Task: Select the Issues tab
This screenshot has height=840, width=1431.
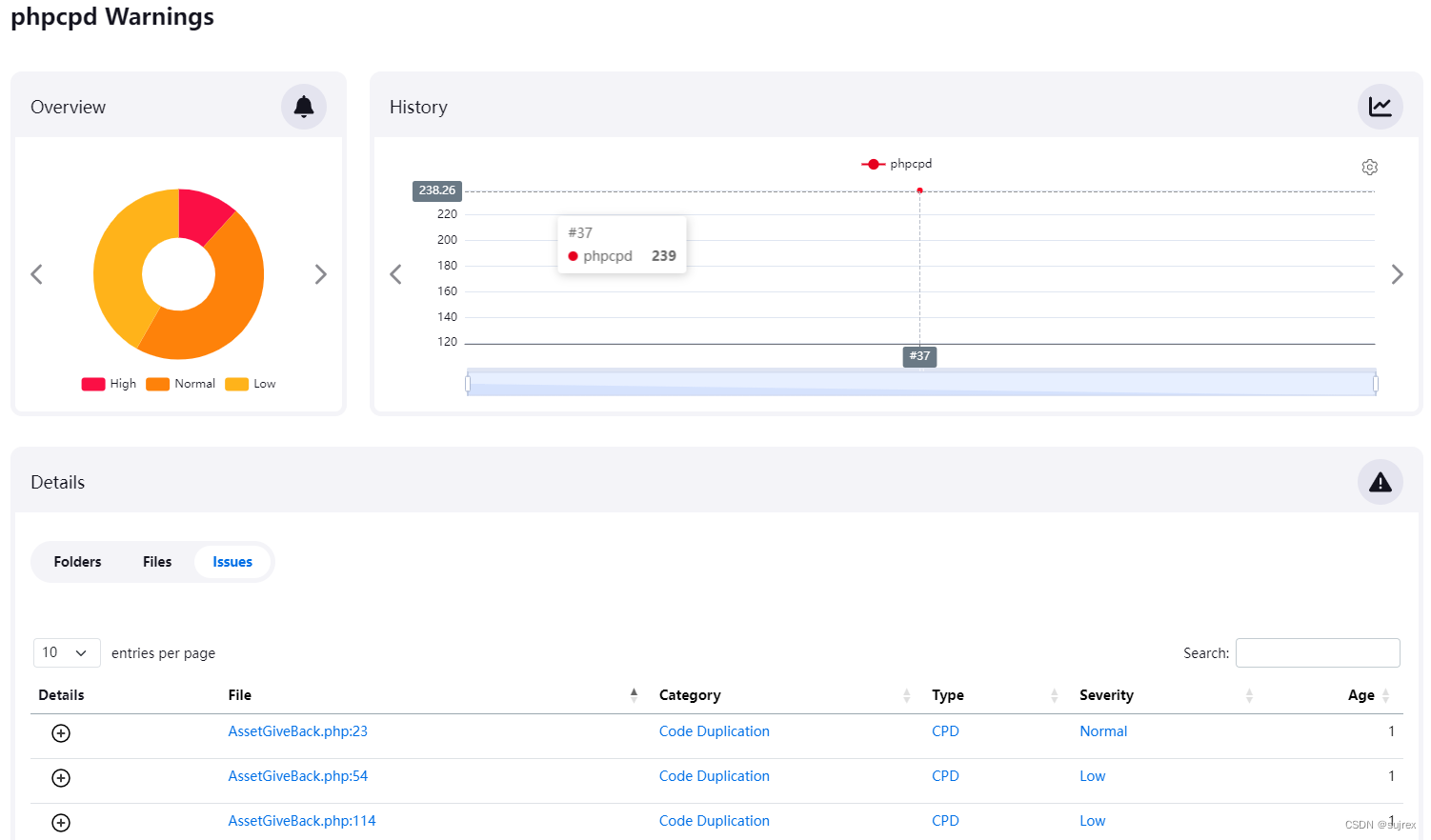Action: click(x=232, y=562)
